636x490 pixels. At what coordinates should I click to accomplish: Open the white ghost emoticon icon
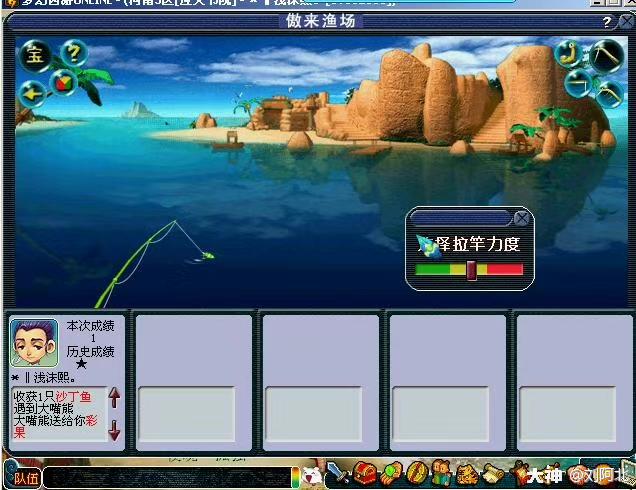pos(312,476)
